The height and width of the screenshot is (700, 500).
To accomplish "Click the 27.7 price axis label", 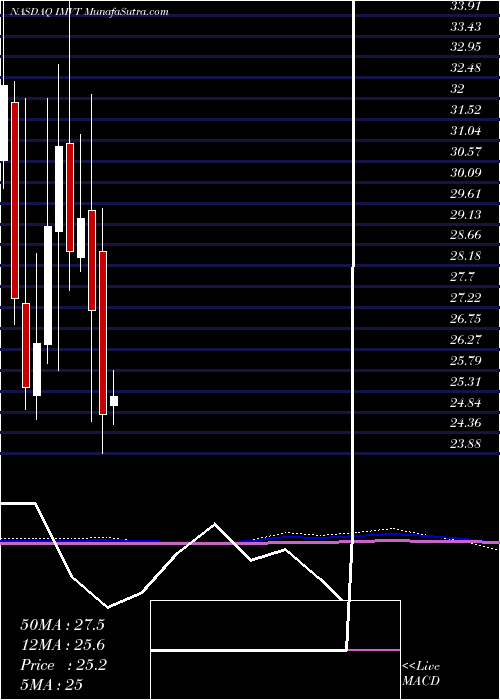I will click(462, 276).
